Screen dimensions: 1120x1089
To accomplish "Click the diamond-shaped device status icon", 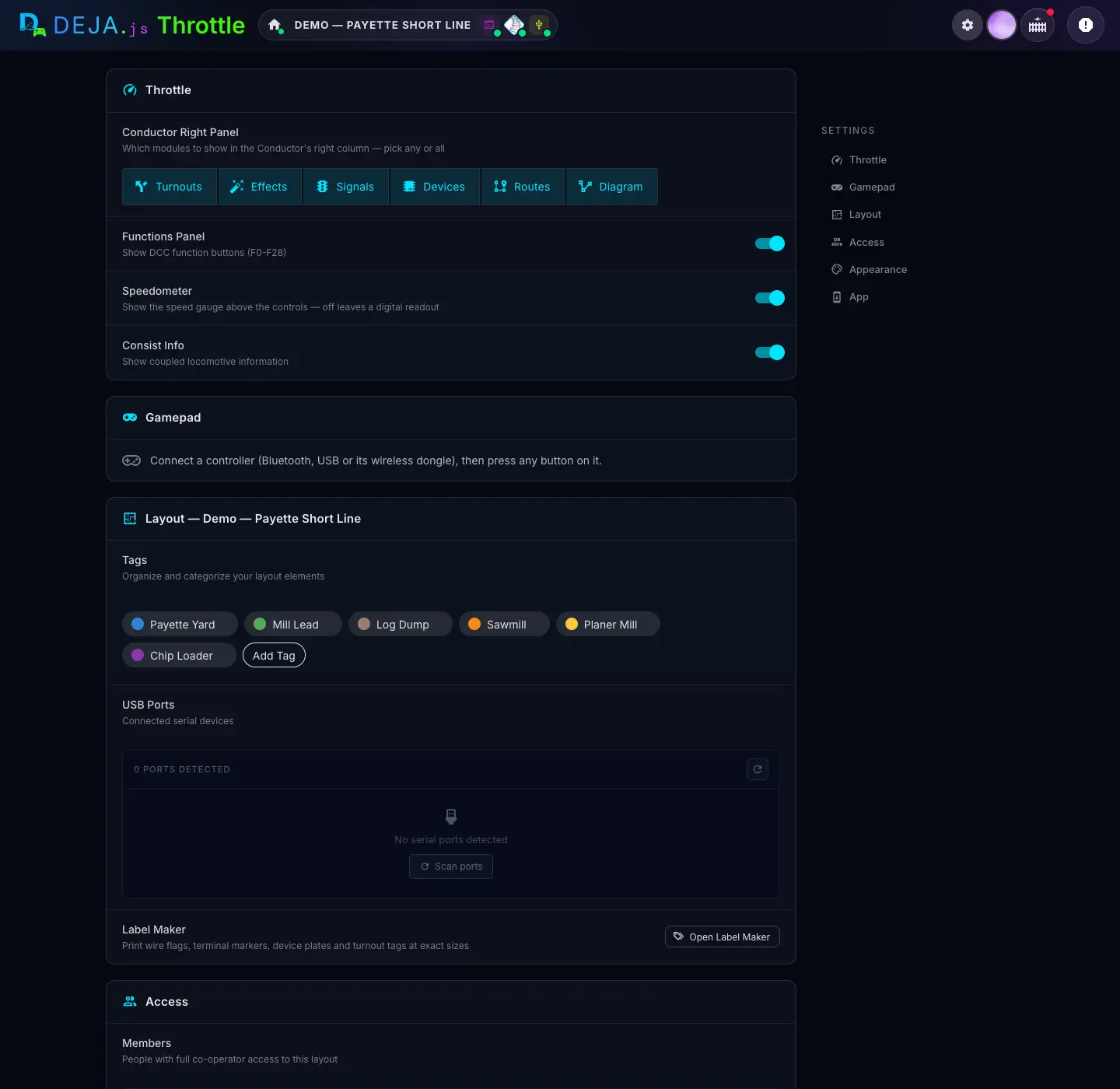I will click(514, 25).
